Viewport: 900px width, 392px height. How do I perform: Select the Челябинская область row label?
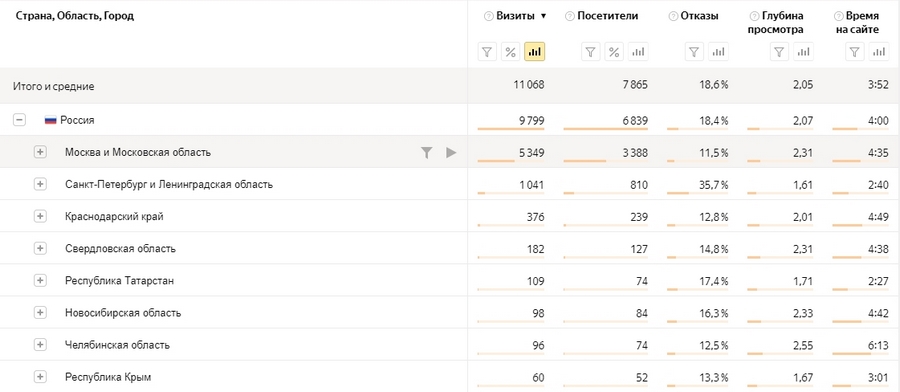click(x=117, y=345)
